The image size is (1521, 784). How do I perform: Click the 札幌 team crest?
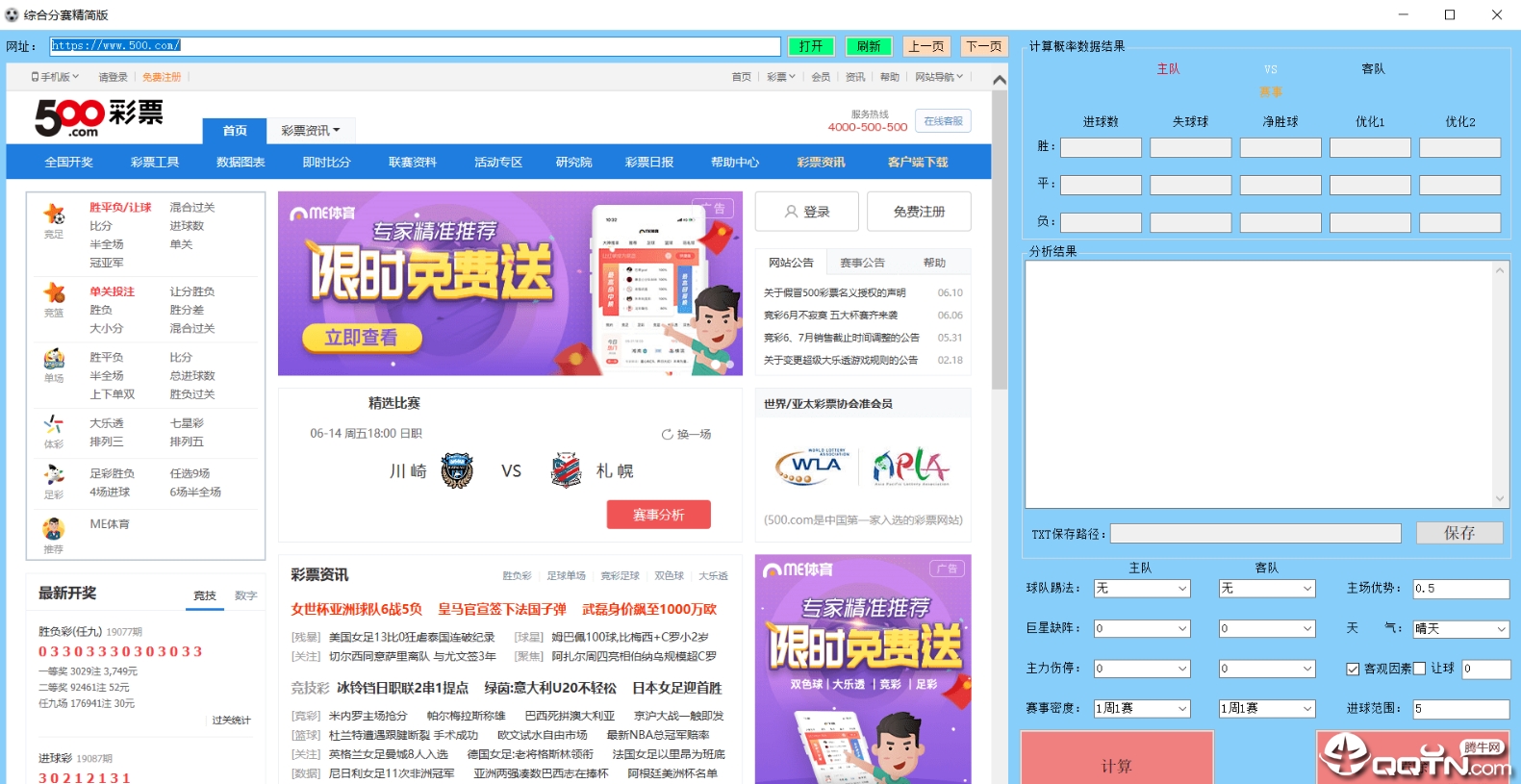point(567,471)
